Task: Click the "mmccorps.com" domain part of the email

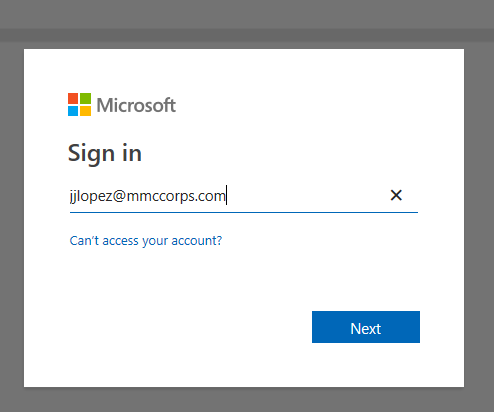Action: pos(176,196)
